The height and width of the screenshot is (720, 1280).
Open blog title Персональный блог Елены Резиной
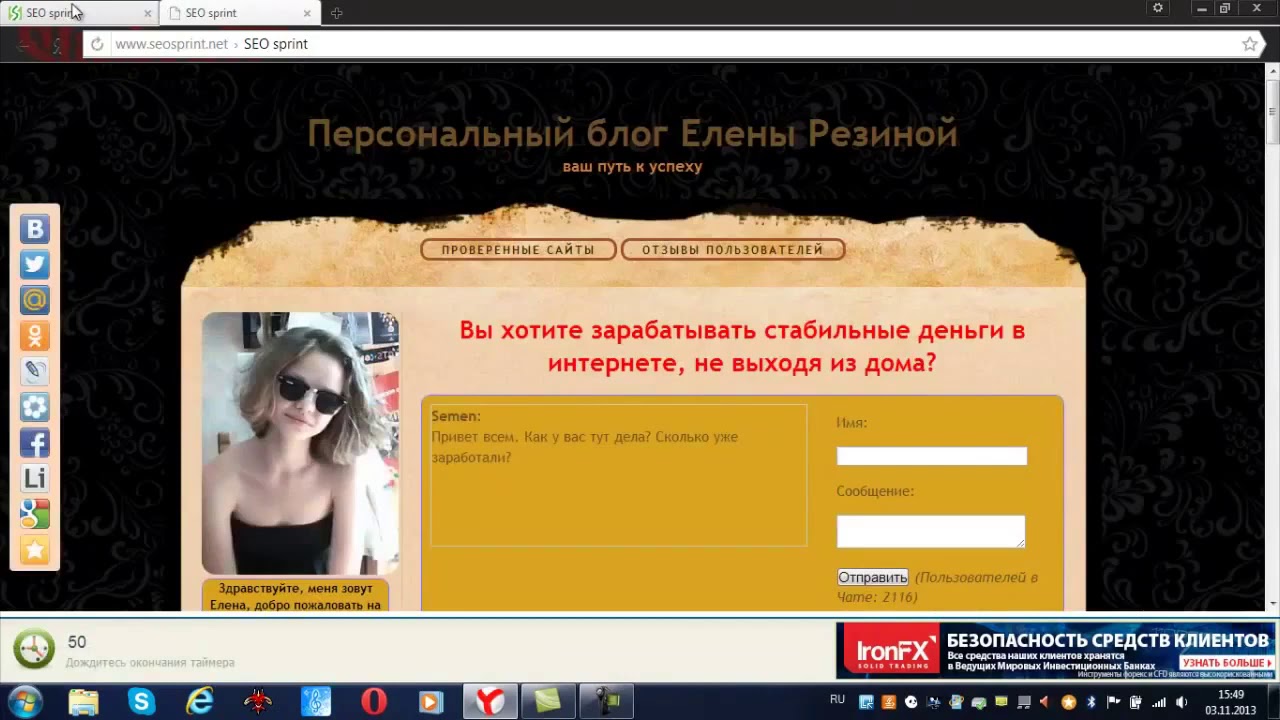click(x=632, y=133)
